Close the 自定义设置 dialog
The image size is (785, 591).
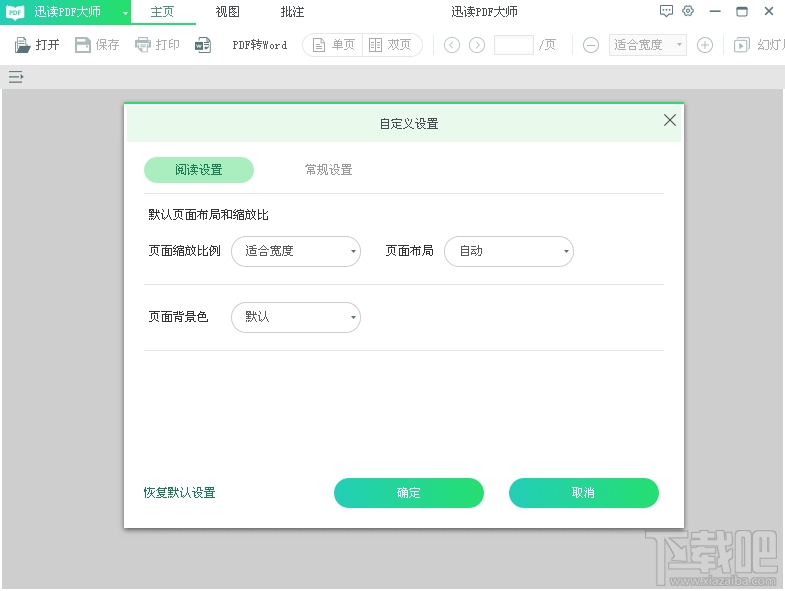coord(670,120)
